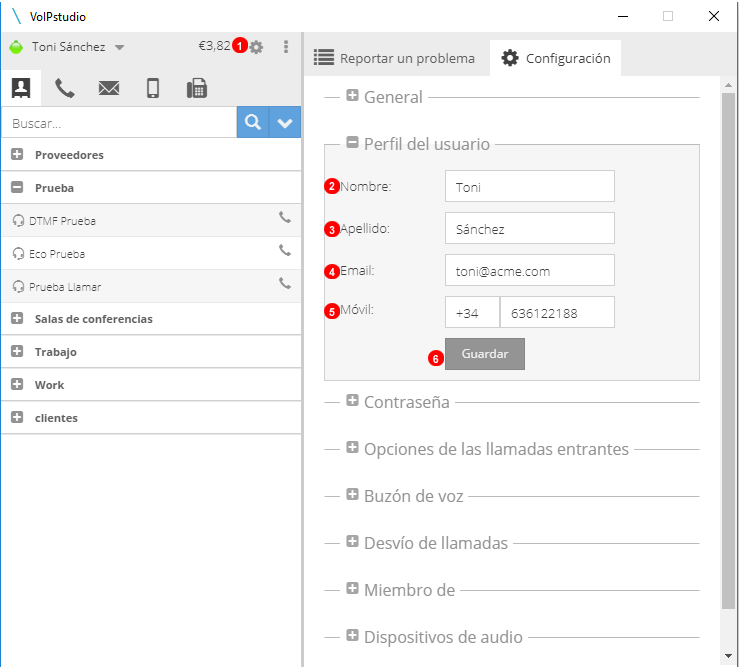This screenshot has width=739, height=667.
Task: Open the mobile SMS tab icon
Action: click(x=153, y=88)
